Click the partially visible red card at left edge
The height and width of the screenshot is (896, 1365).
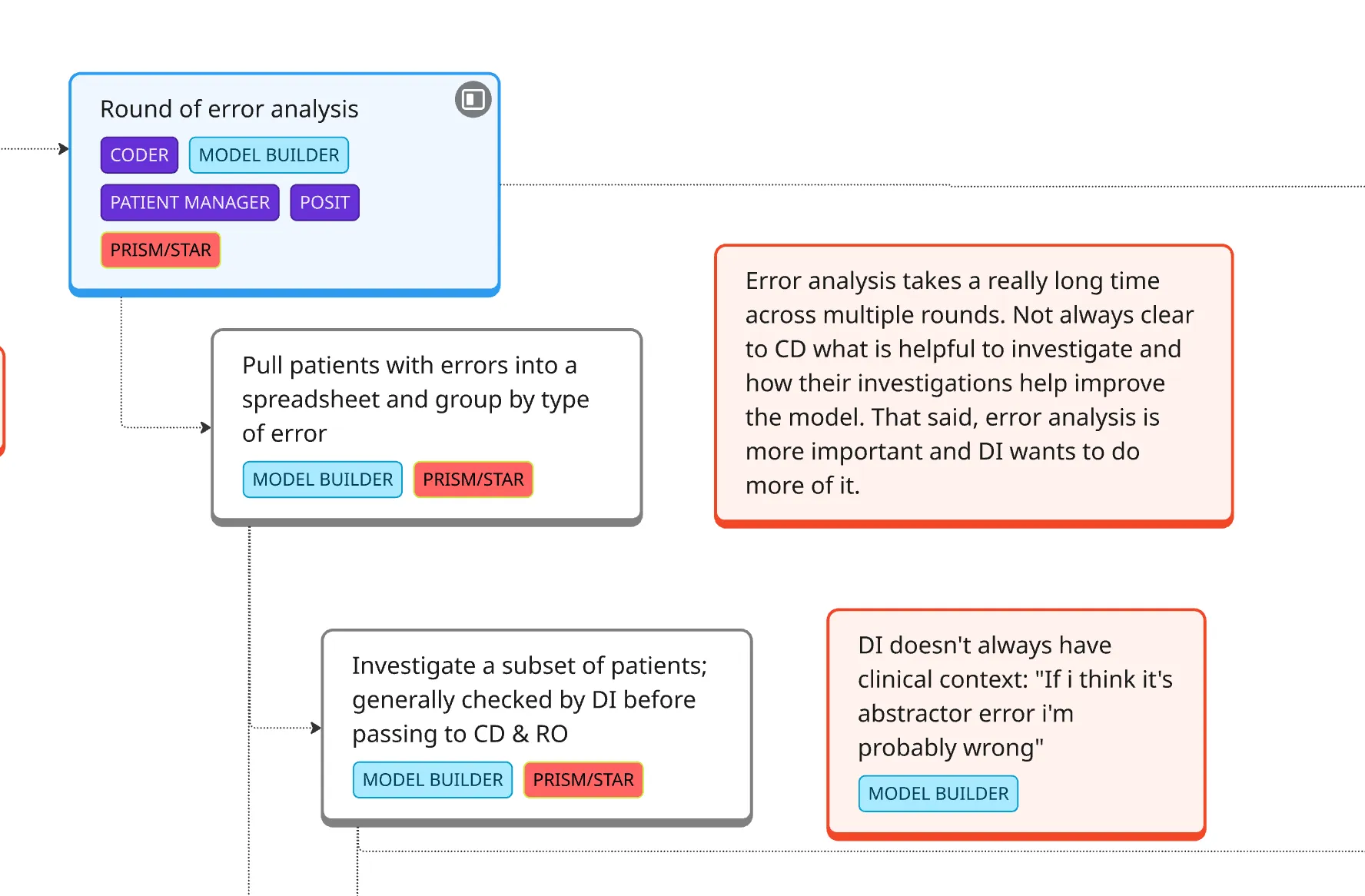(2, 400)
